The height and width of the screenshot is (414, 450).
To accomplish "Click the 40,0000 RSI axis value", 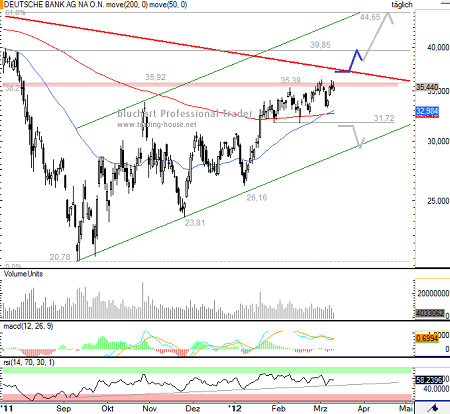I will coord(436,389).
